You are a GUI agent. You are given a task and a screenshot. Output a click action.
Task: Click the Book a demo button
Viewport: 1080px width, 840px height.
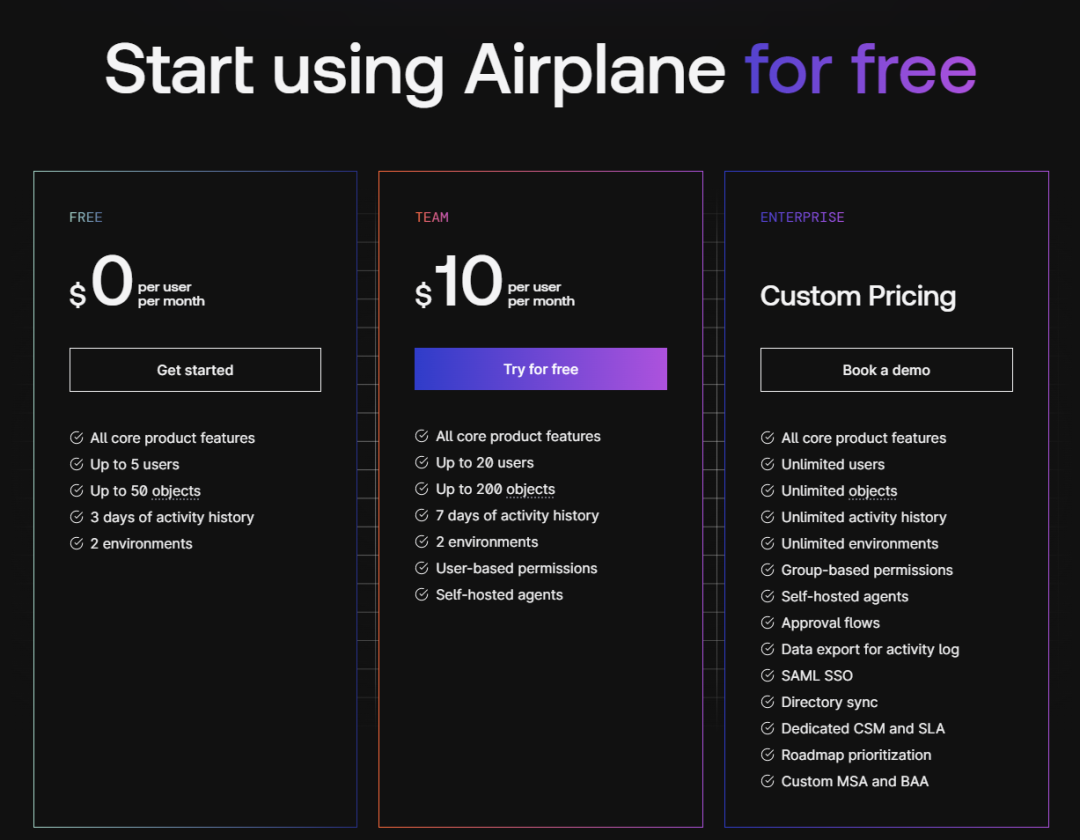pyautogui.click(x=886, y=370)
